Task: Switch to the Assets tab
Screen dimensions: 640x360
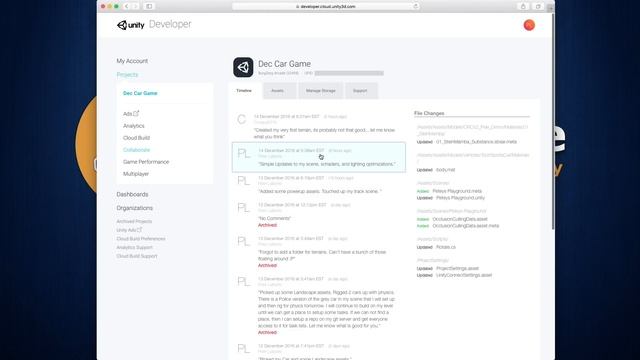Action: pyautogui.click(x=278, y=91)
